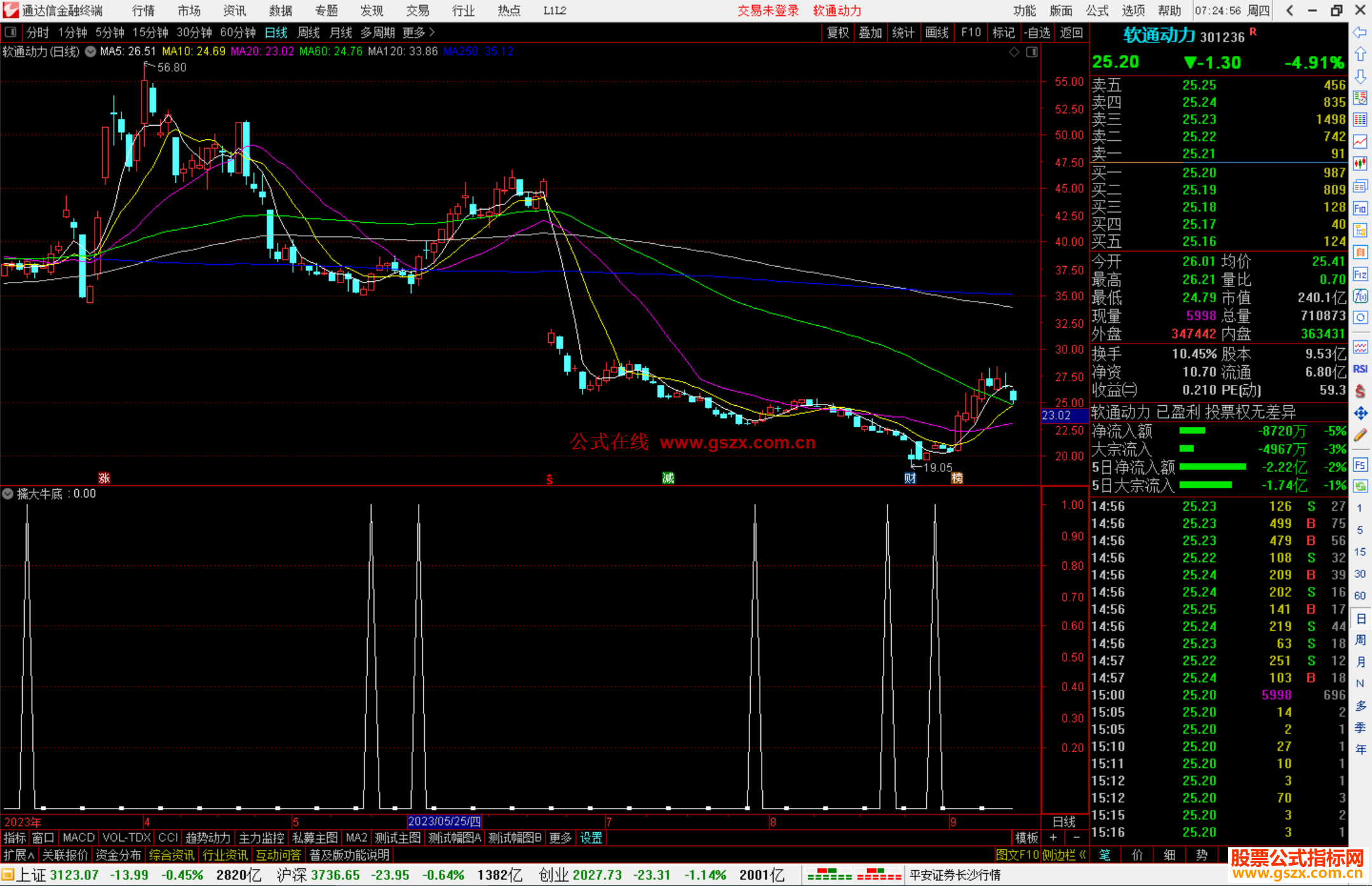Click the f(x) formula sidebar icon
1372x886 pixels.
pyautogui.click(x=1360, y=296)
